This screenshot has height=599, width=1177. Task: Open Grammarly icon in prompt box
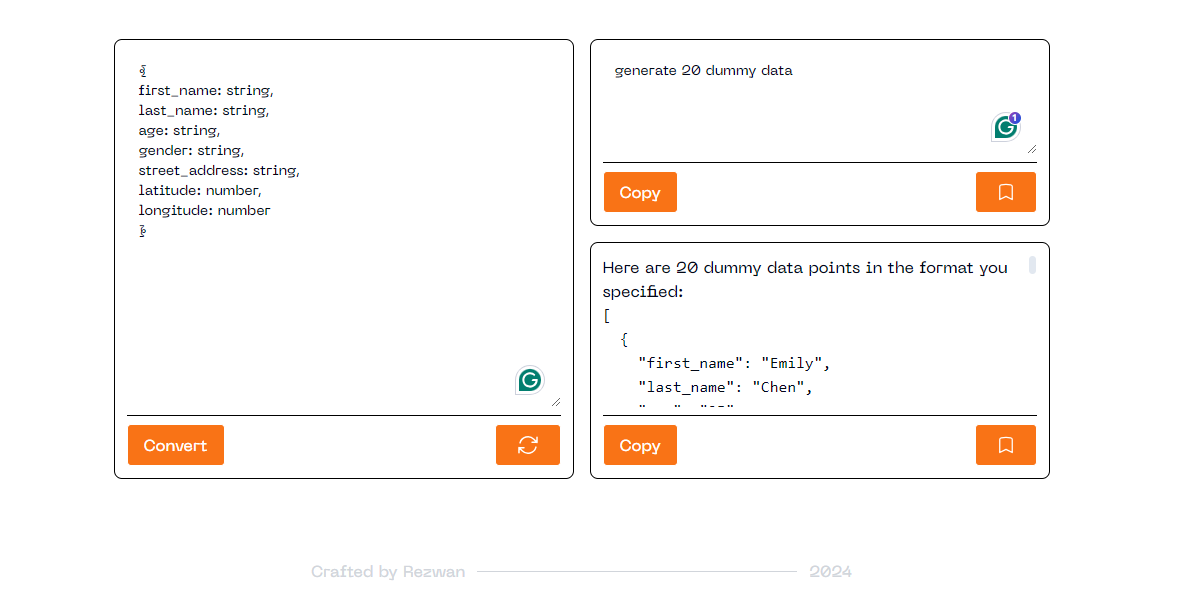tap(1005, 128)
